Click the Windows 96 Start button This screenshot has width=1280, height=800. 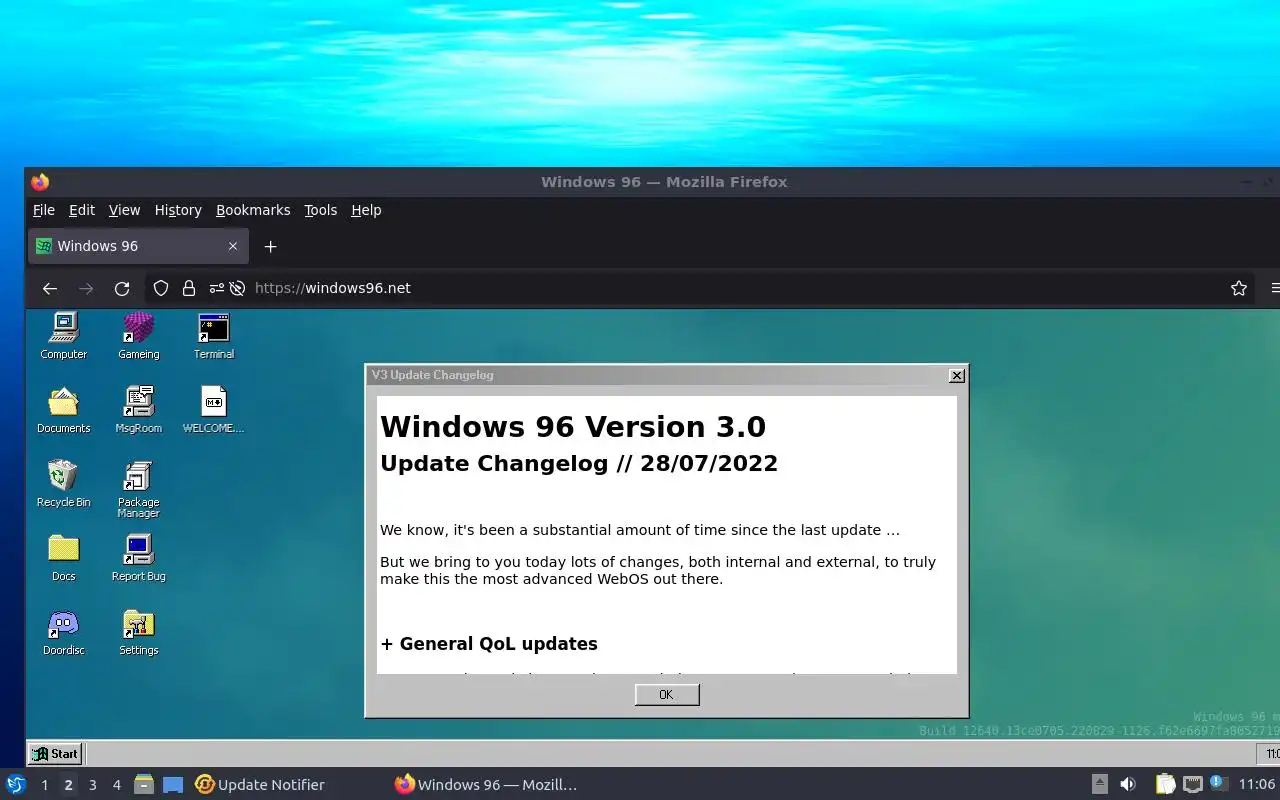(55, 754)
